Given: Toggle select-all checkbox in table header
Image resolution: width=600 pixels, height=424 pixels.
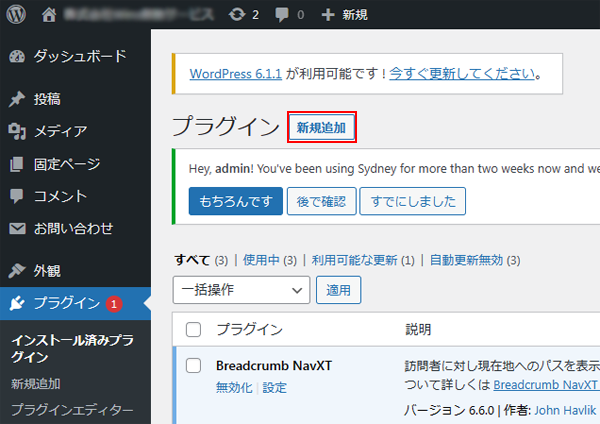Looking at the screenshot, I should (x=193, y=329).
